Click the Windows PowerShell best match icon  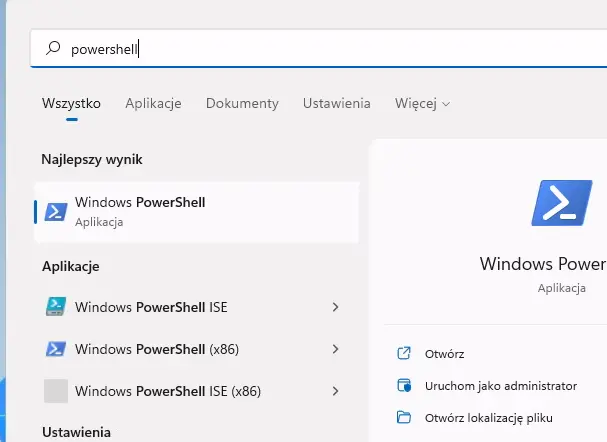[56, 211]
